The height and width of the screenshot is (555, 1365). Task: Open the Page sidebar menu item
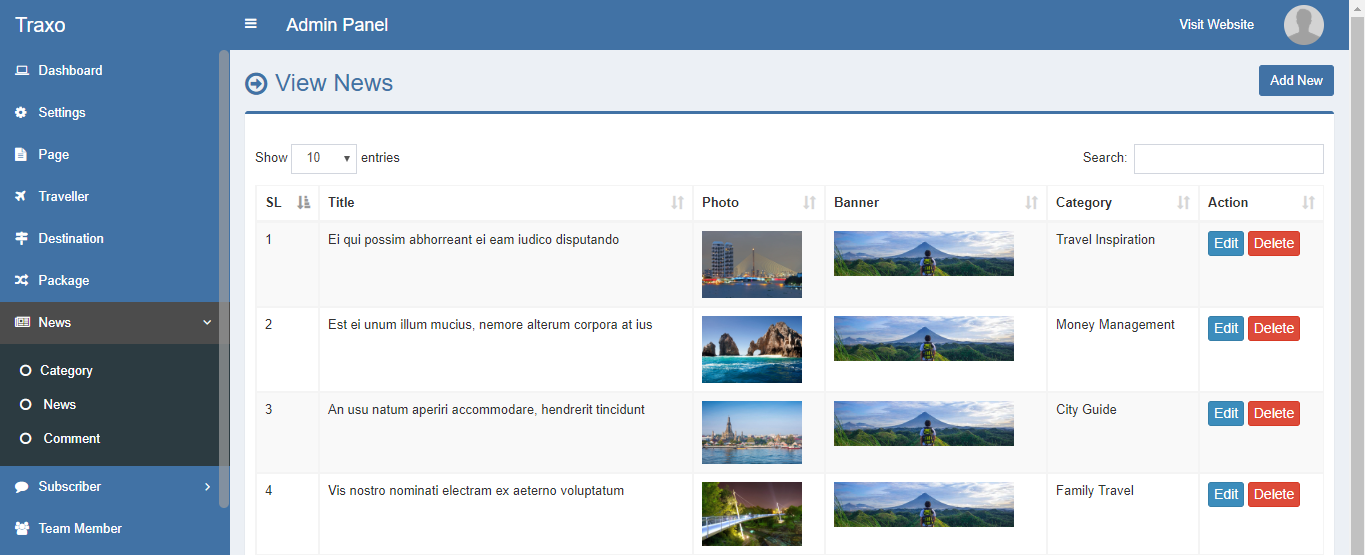coord(53,155)
